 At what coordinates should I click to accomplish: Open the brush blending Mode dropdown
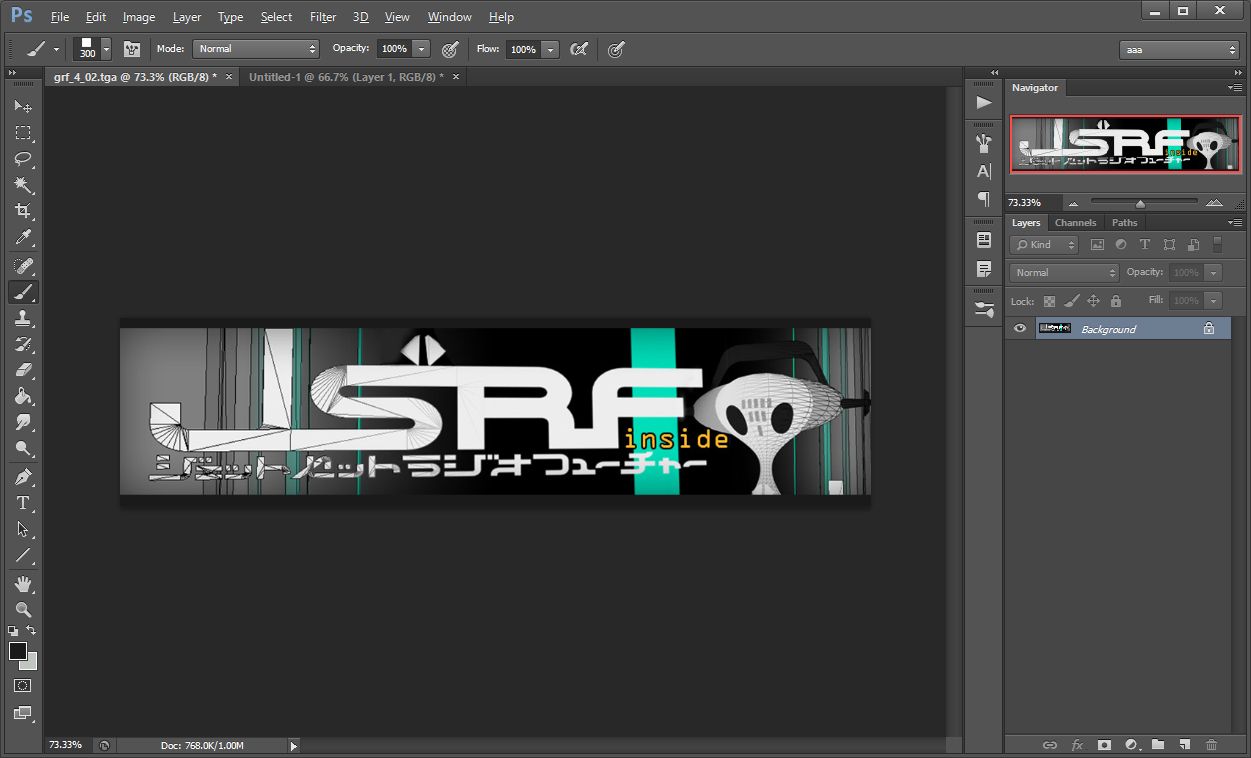(256, 48)
